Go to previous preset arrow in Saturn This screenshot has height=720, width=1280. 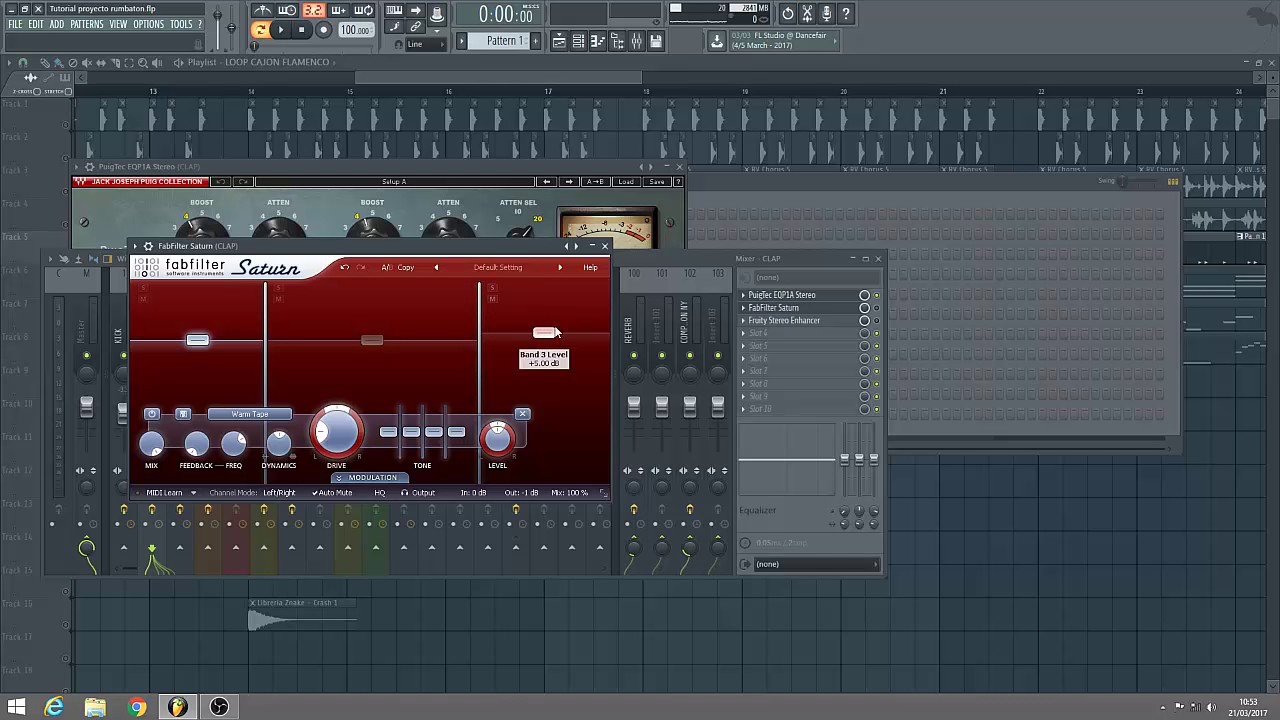(436, 267)
